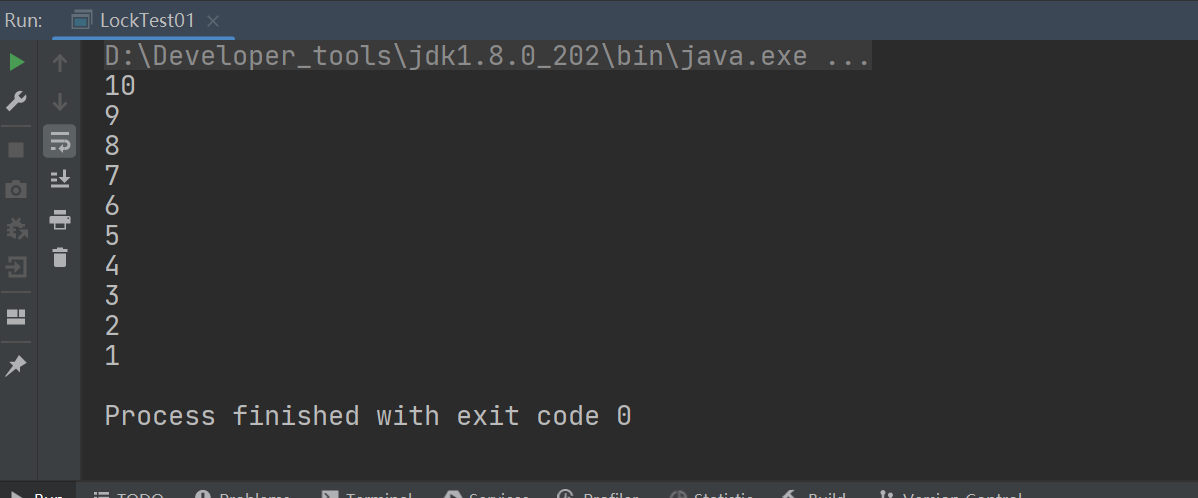Pin the run tab with pushpin icon

point(15,366)
